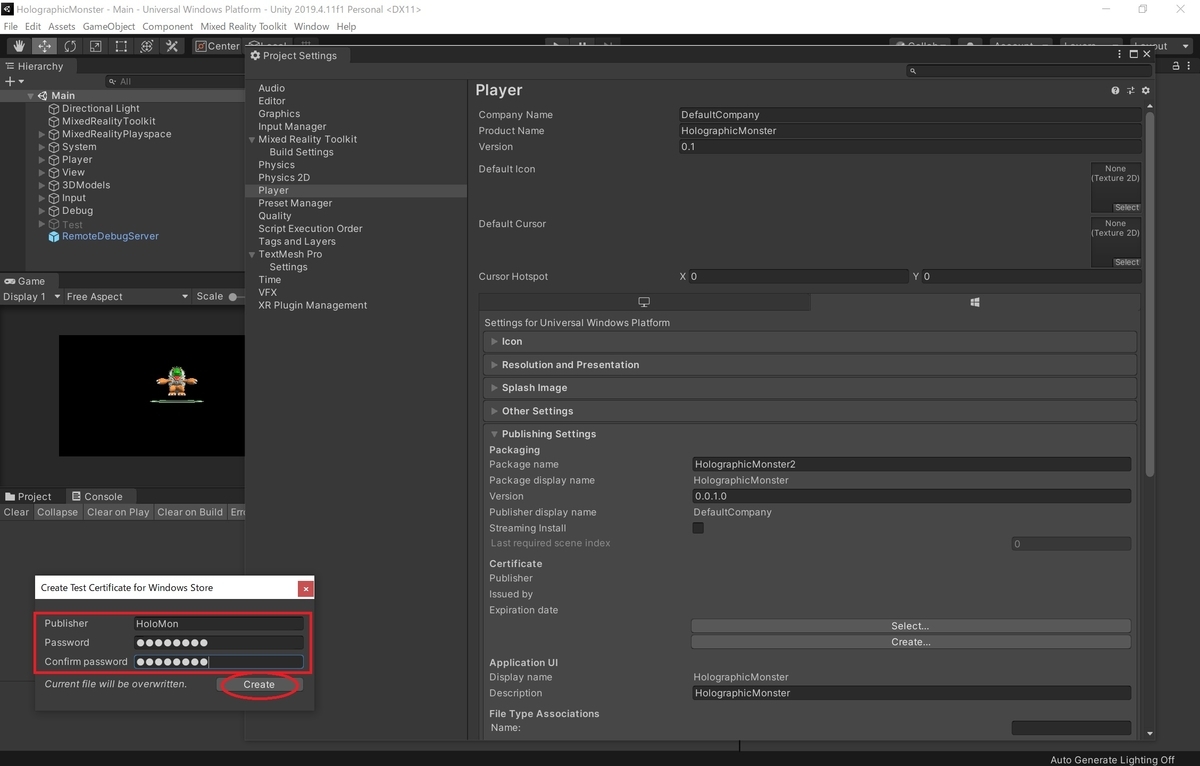Open the Window menu
This screenshot has height=766, width=1200.
[312, 26]
